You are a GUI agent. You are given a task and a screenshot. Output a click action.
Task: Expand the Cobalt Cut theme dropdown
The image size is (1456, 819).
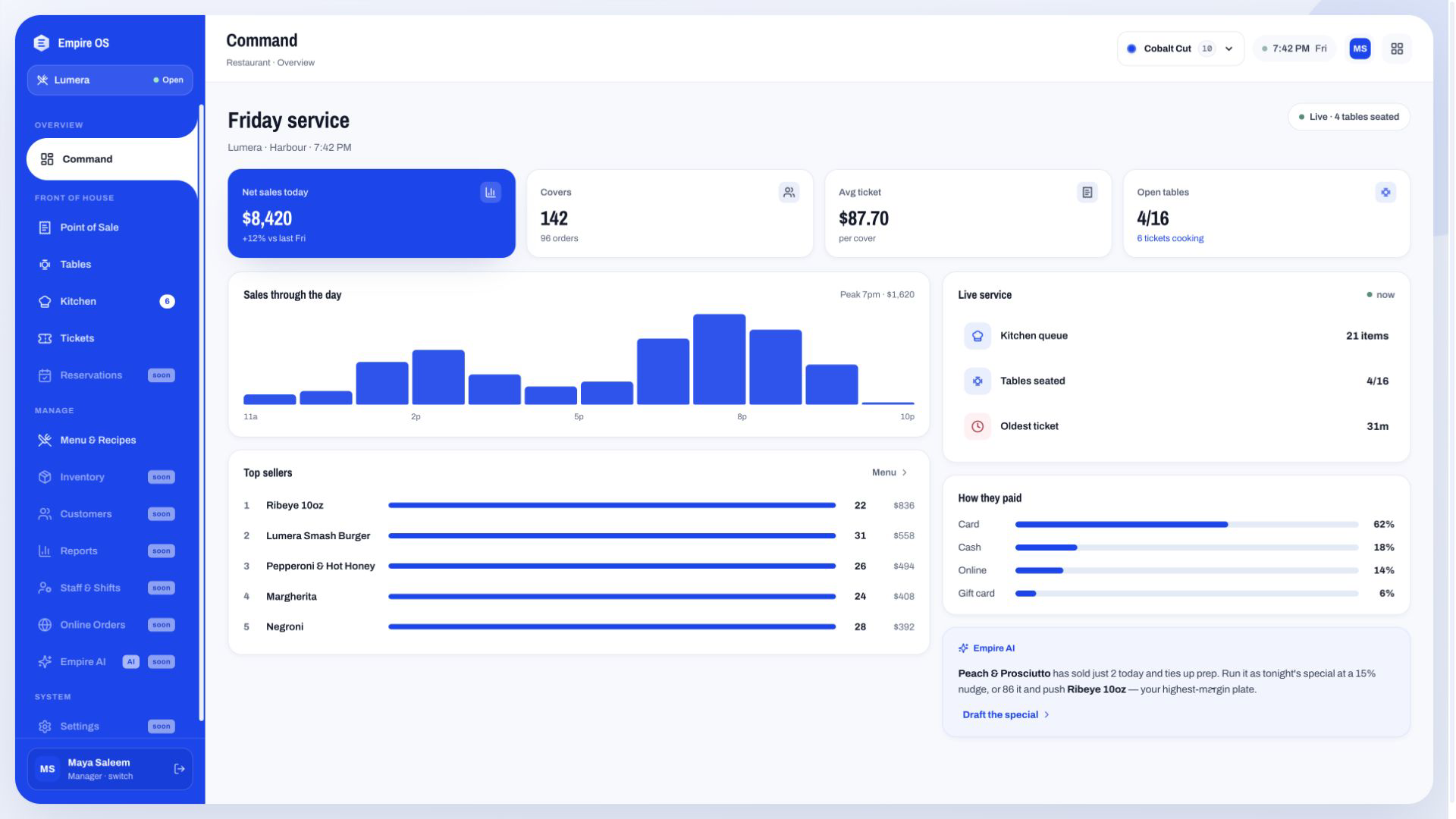[x=1180, y=49]
